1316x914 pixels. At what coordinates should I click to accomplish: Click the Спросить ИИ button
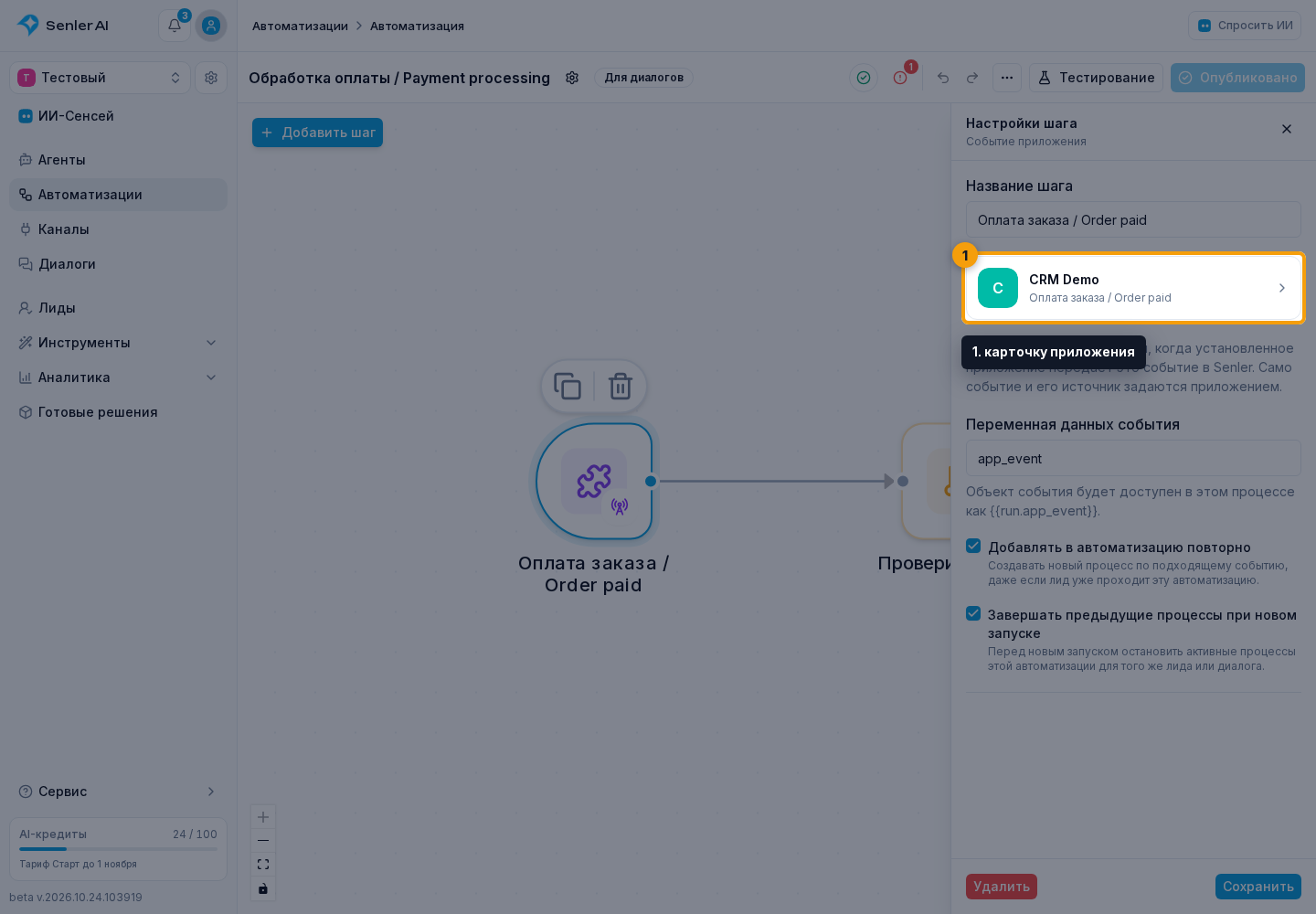click(x=1245, y=26)
